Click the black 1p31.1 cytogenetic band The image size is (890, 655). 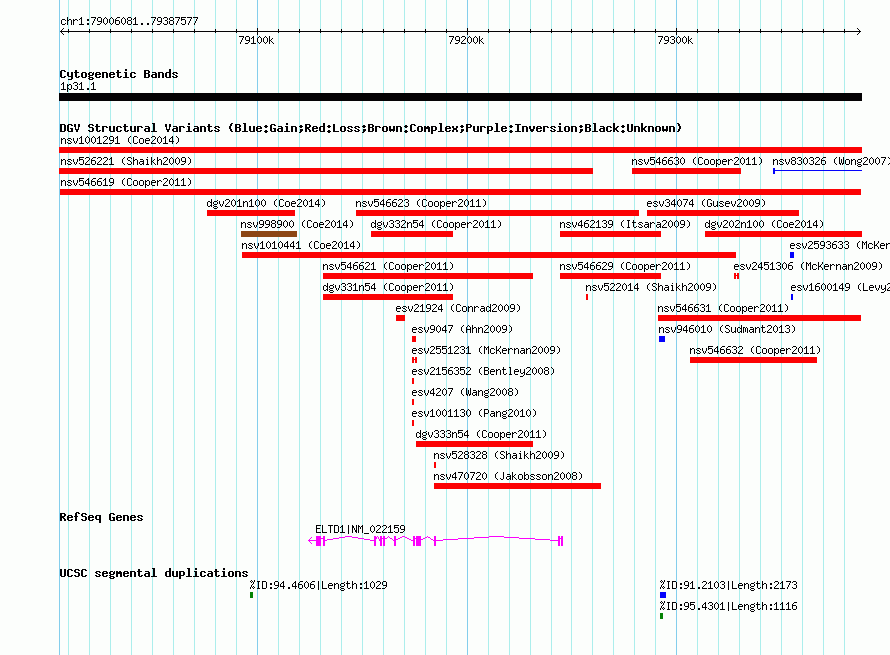pos(460,97)
